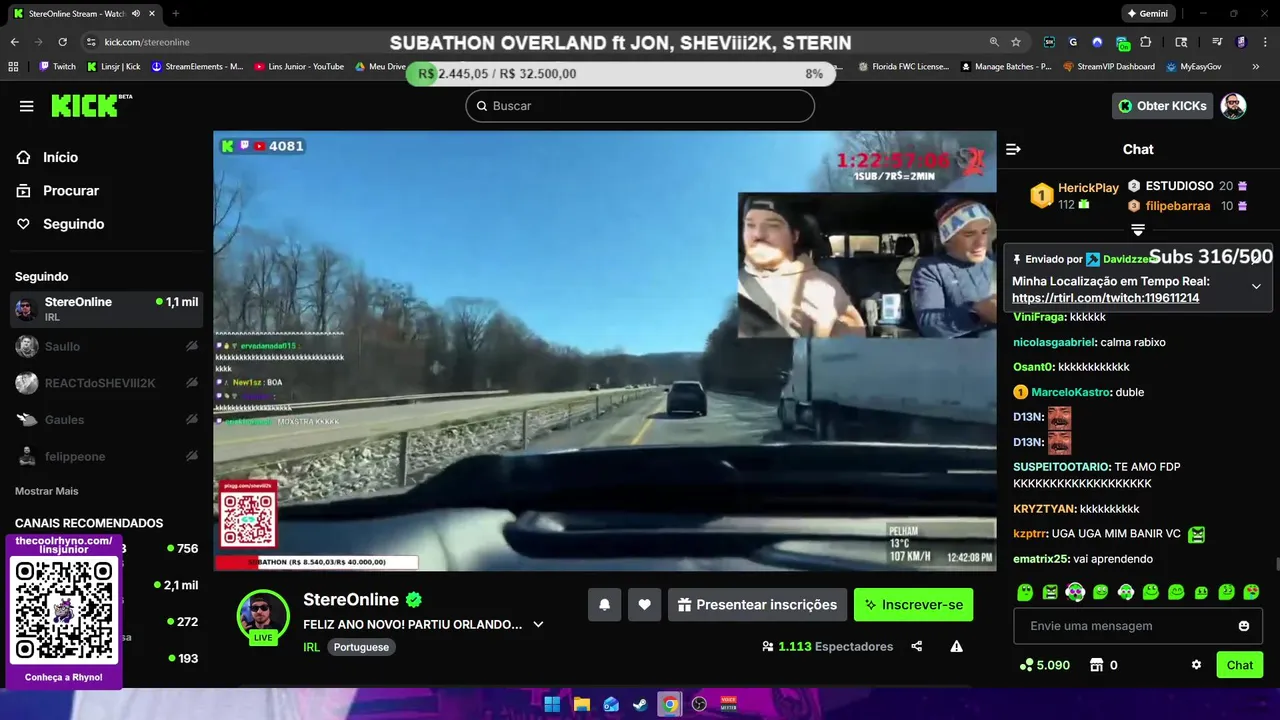Open Chrome extensions puzzle icon
The width and height of the screenshot is (1280, 720).
tap(1146, 42)
